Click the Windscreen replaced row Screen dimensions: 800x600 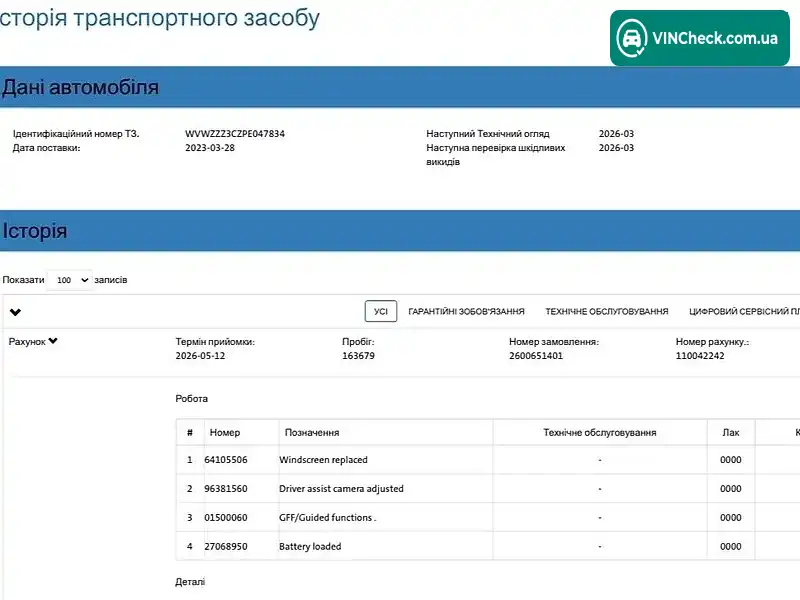point(488,460)
